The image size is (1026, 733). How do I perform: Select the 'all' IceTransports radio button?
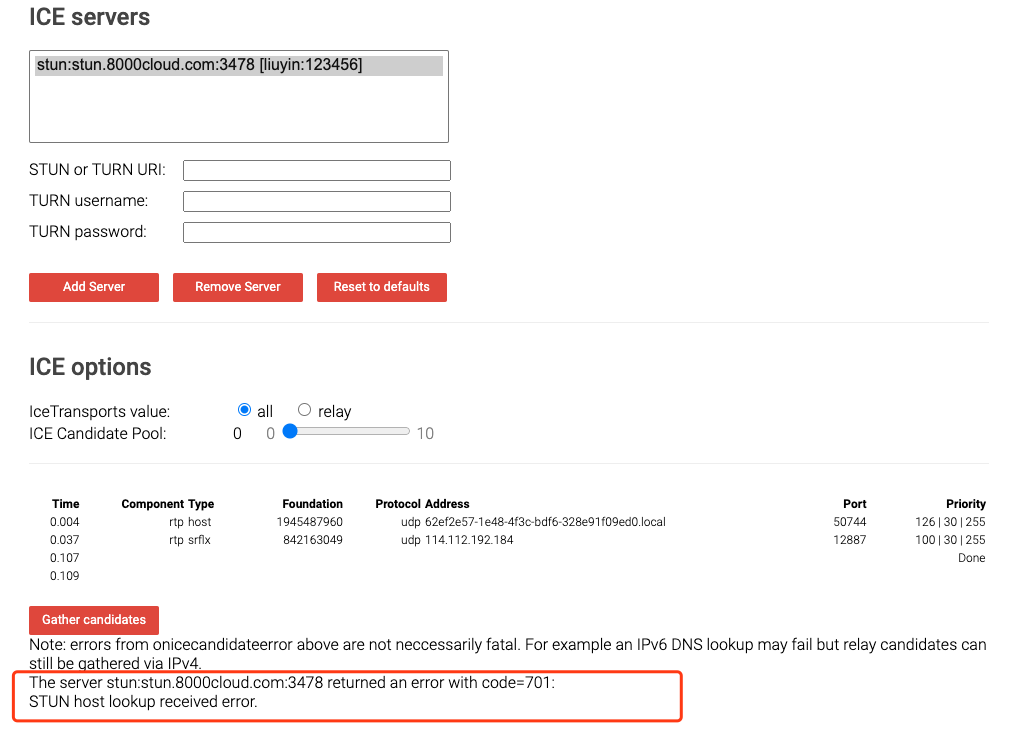click(x=244, y=410)
